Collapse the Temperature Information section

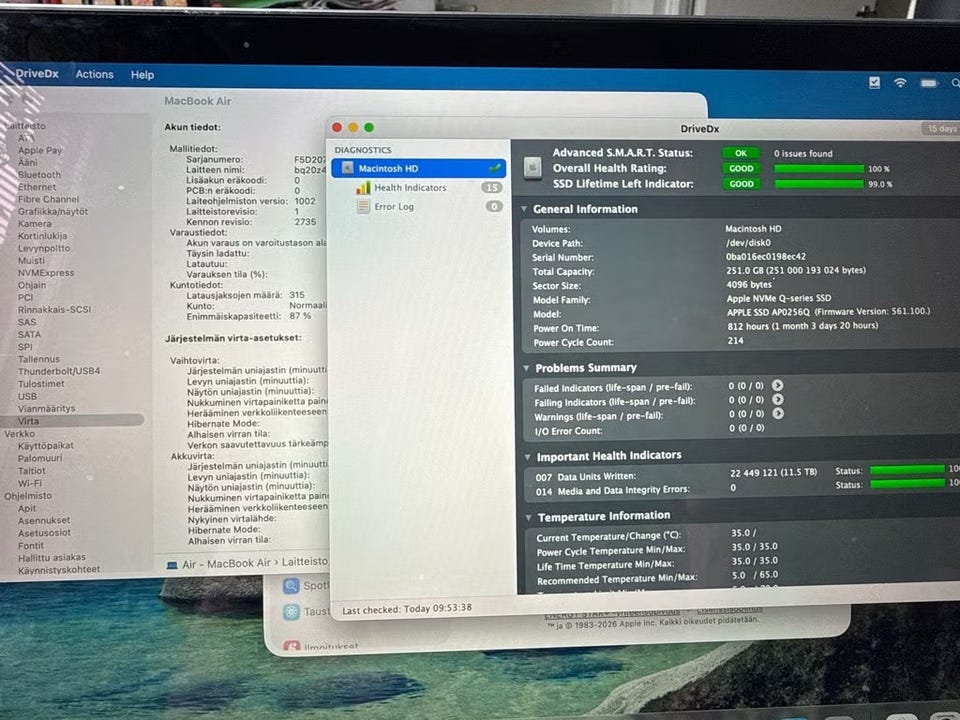[x=528, y=518]
